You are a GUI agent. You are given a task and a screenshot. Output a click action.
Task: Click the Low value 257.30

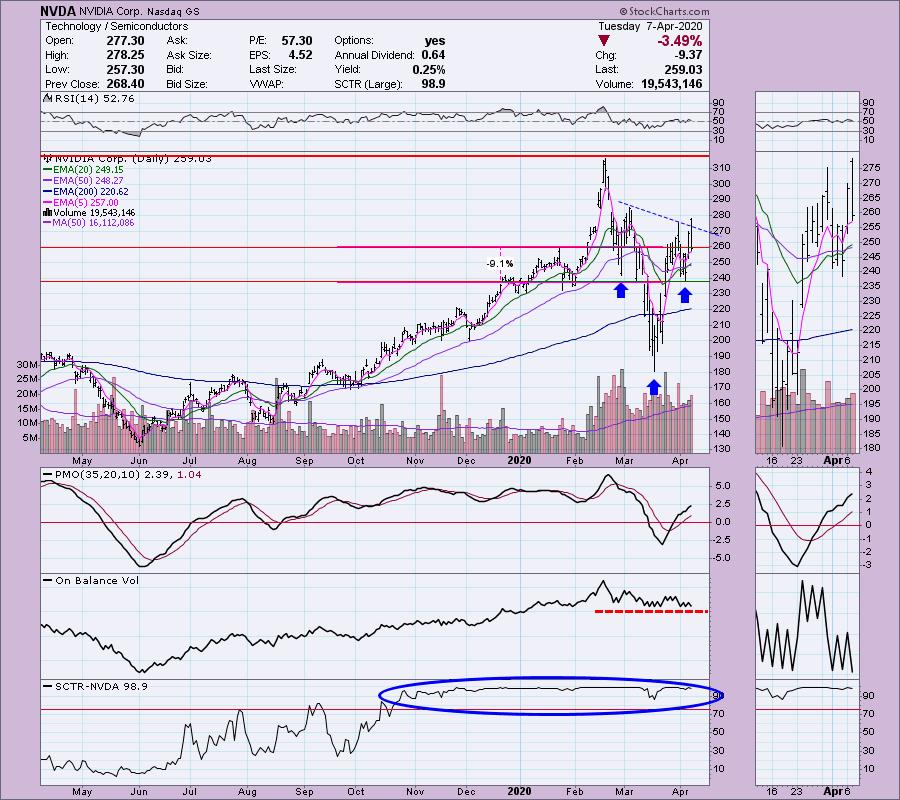[x=125, y=69]
